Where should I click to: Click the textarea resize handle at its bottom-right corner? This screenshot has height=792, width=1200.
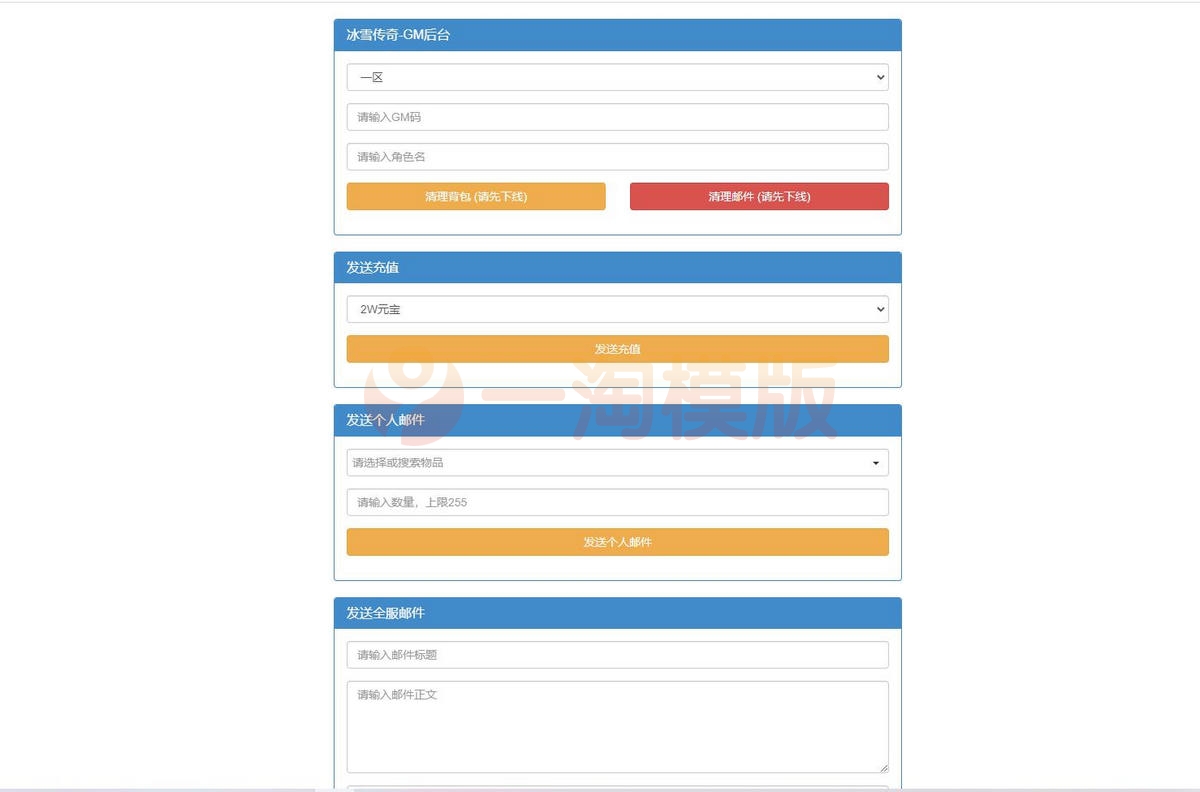885,768
